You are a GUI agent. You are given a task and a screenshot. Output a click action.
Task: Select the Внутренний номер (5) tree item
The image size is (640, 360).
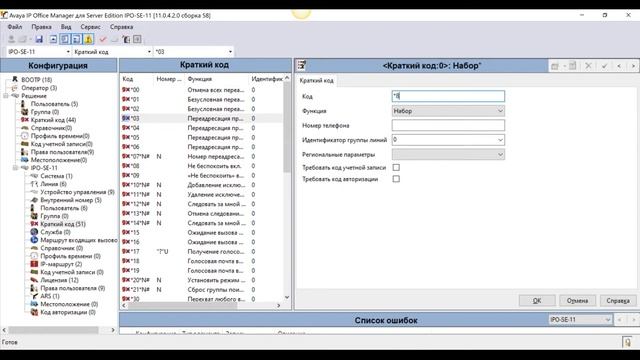[x=71, y=200]
